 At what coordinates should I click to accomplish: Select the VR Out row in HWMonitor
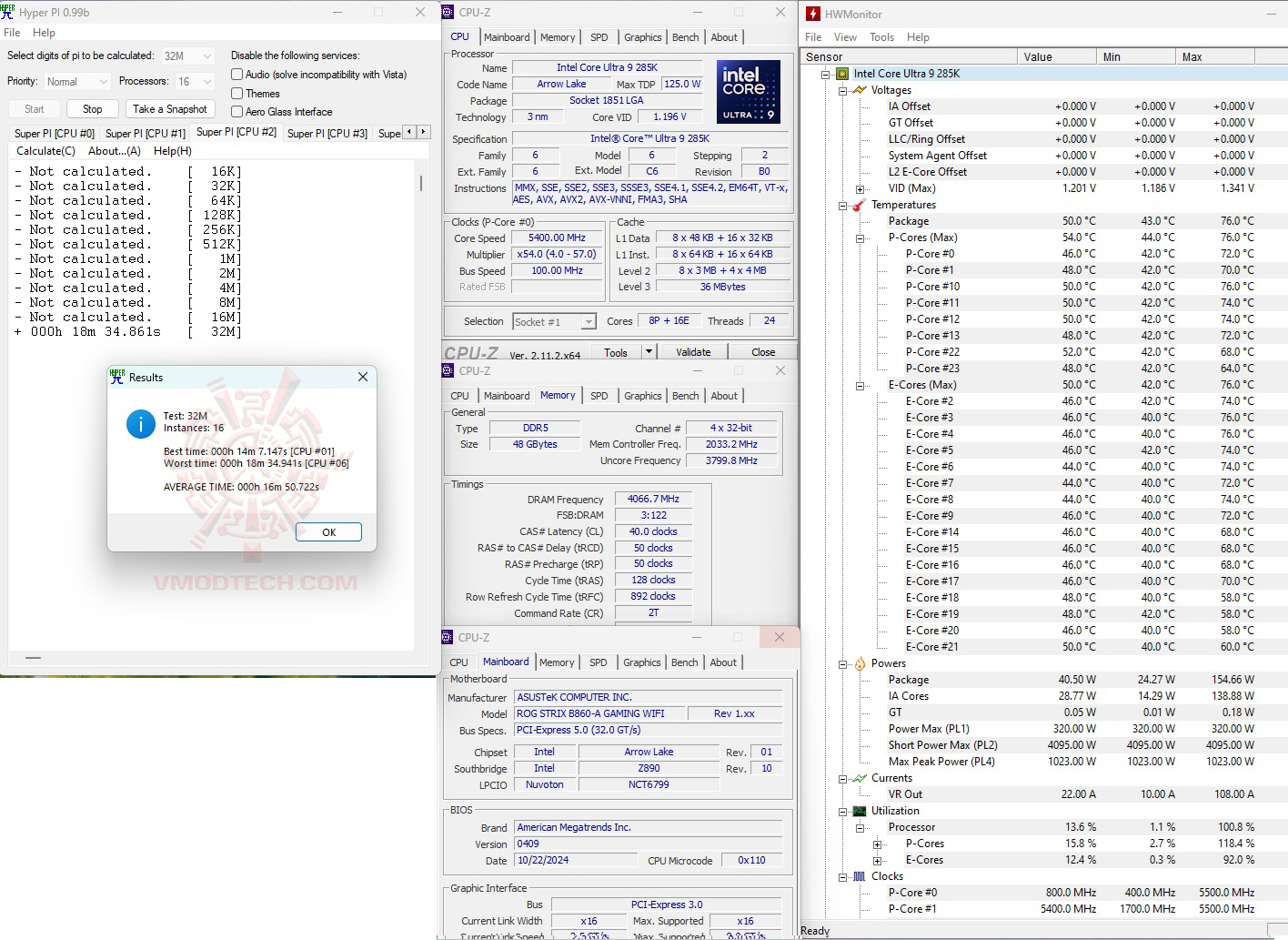click(1043, 794)
